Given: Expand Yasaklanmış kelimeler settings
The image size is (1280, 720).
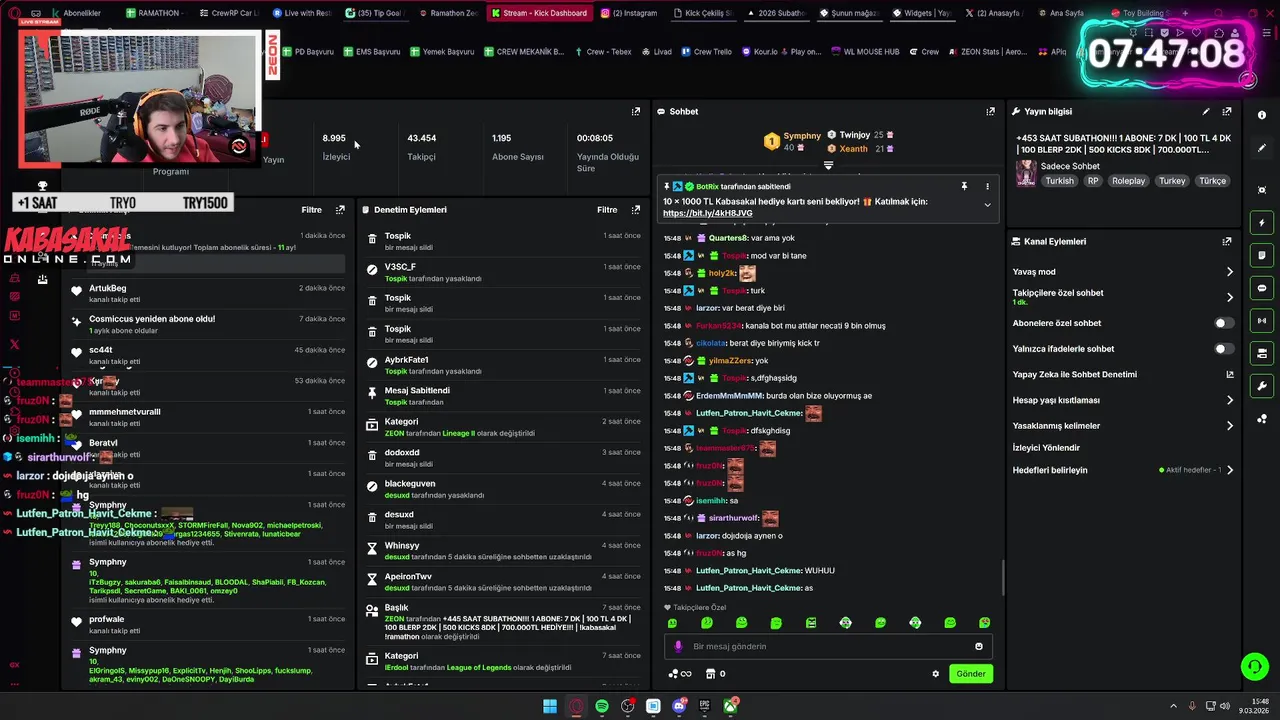Looking at the screenshot, I should tap(1229, 426).
